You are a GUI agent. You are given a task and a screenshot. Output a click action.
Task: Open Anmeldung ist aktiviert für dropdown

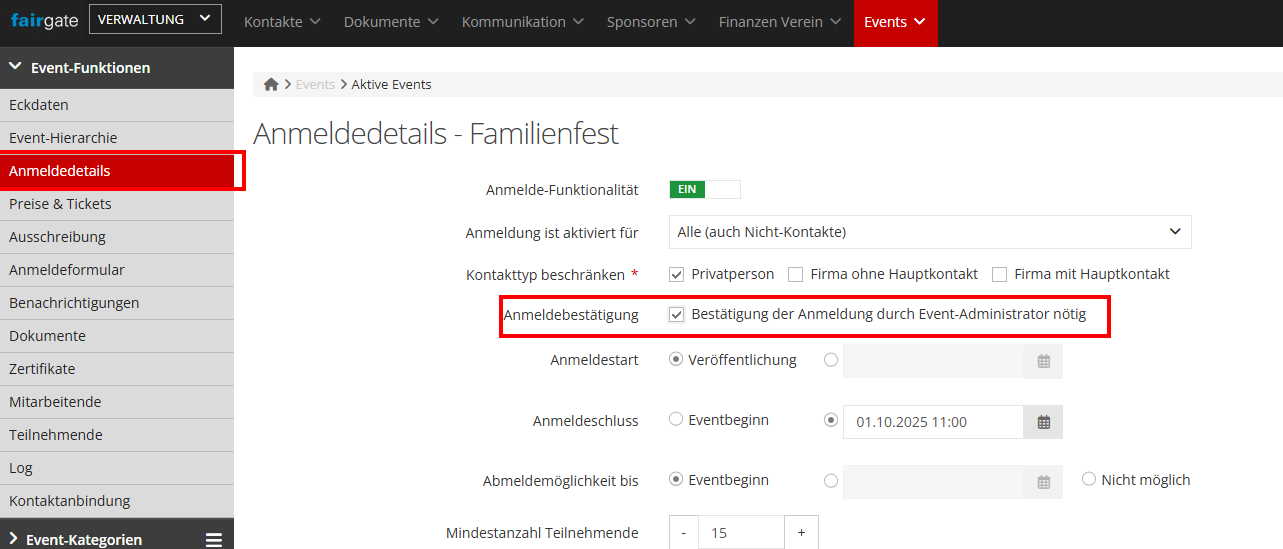[x=929, y=232]
